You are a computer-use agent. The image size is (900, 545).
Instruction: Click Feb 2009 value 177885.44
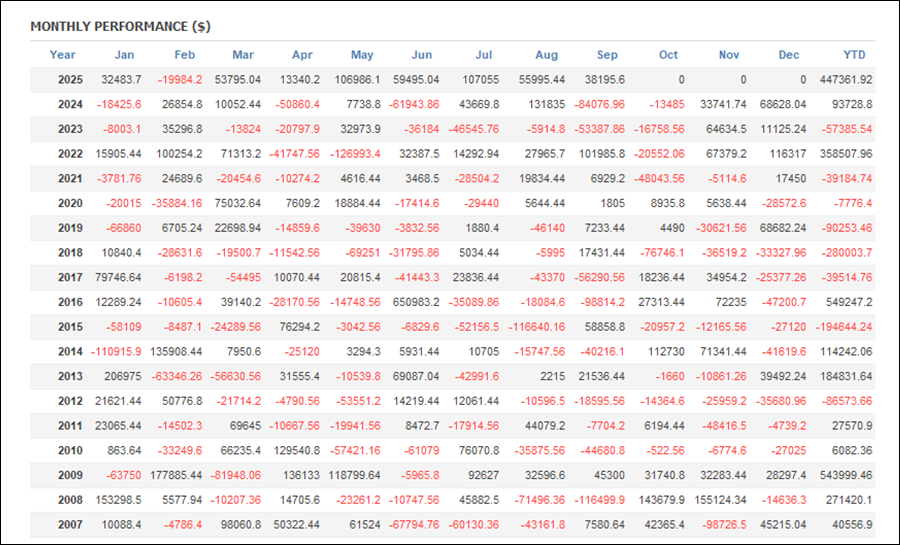(175, 475)
